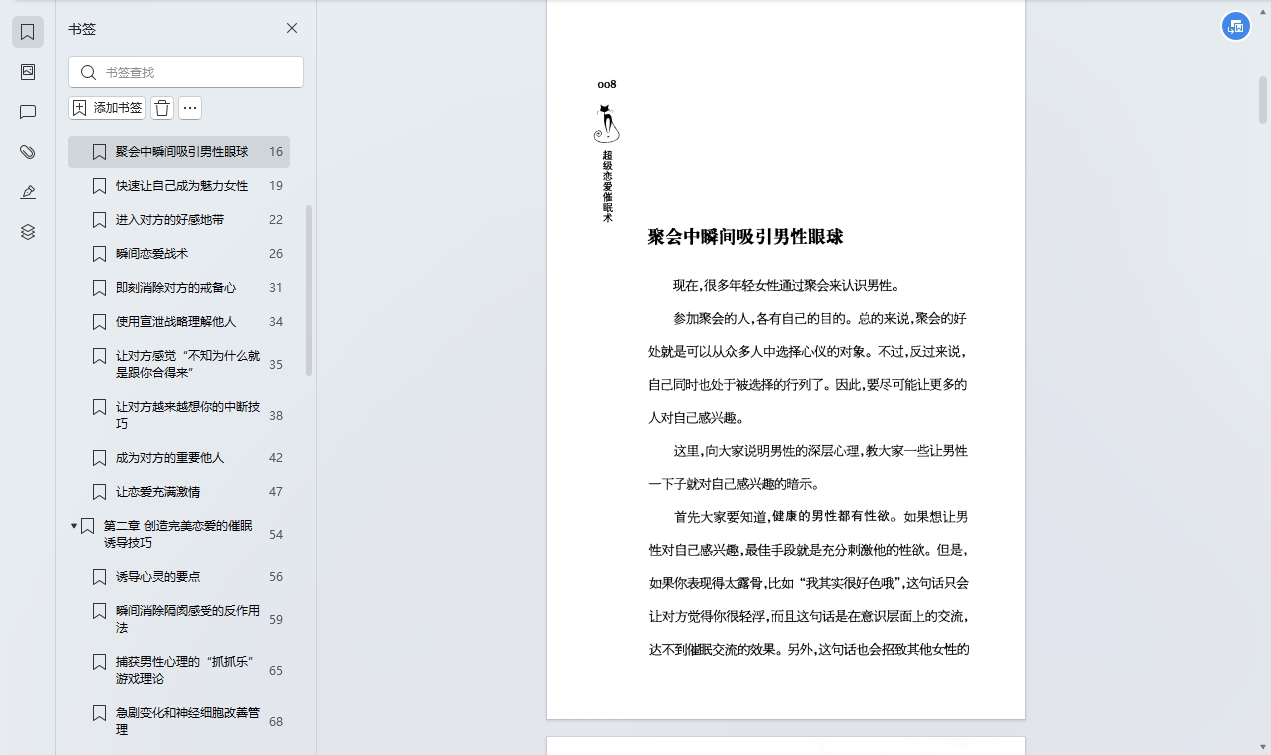Click the bookmark icon beside 进入对方的好感地带

click(99, 220)
